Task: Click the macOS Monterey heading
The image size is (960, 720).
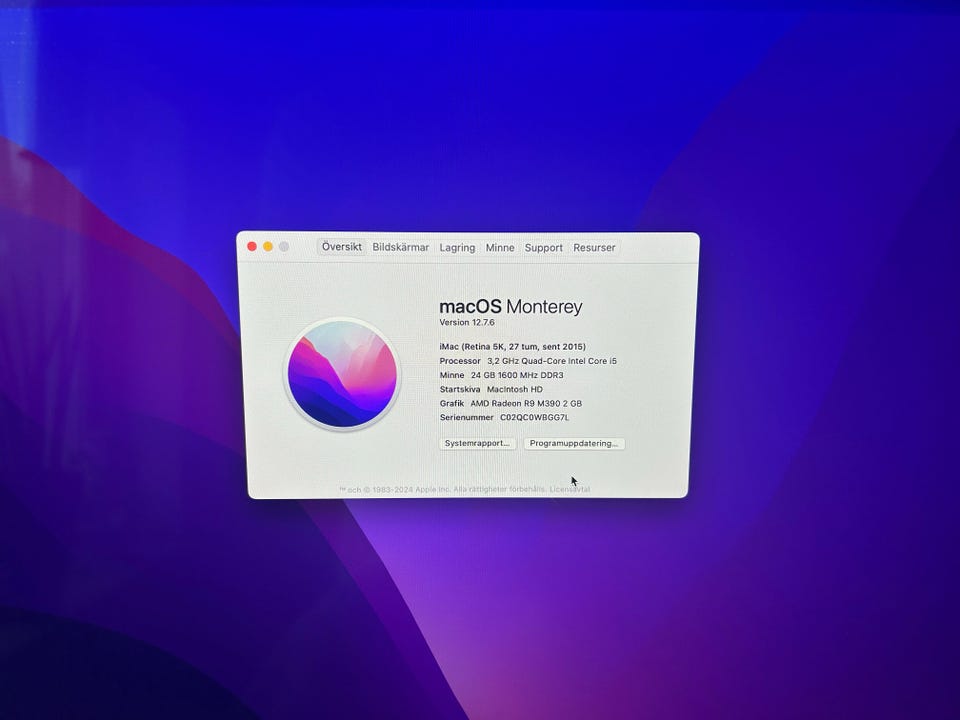Action: click(511, 306)
